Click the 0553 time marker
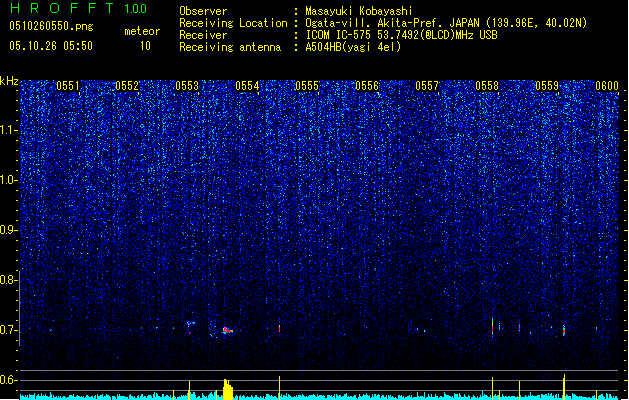Image resolution: width=629 pixels, height=400 pixels. pyautogui.click(x=187, y=86)
